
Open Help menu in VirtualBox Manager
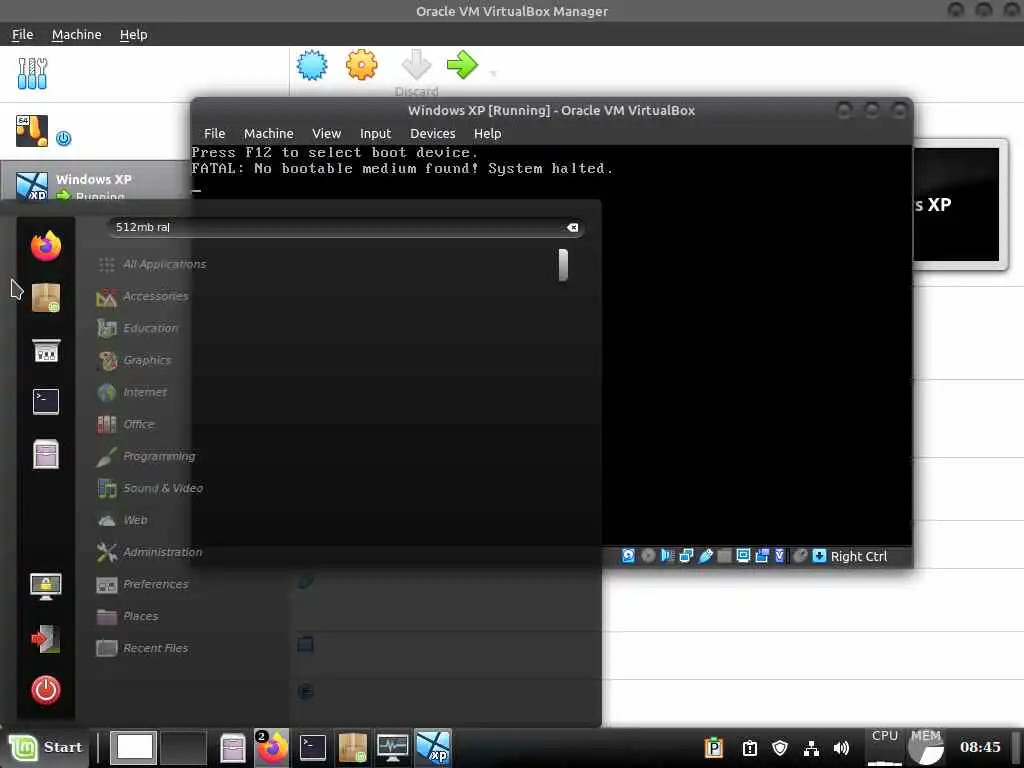pos(133,35)
